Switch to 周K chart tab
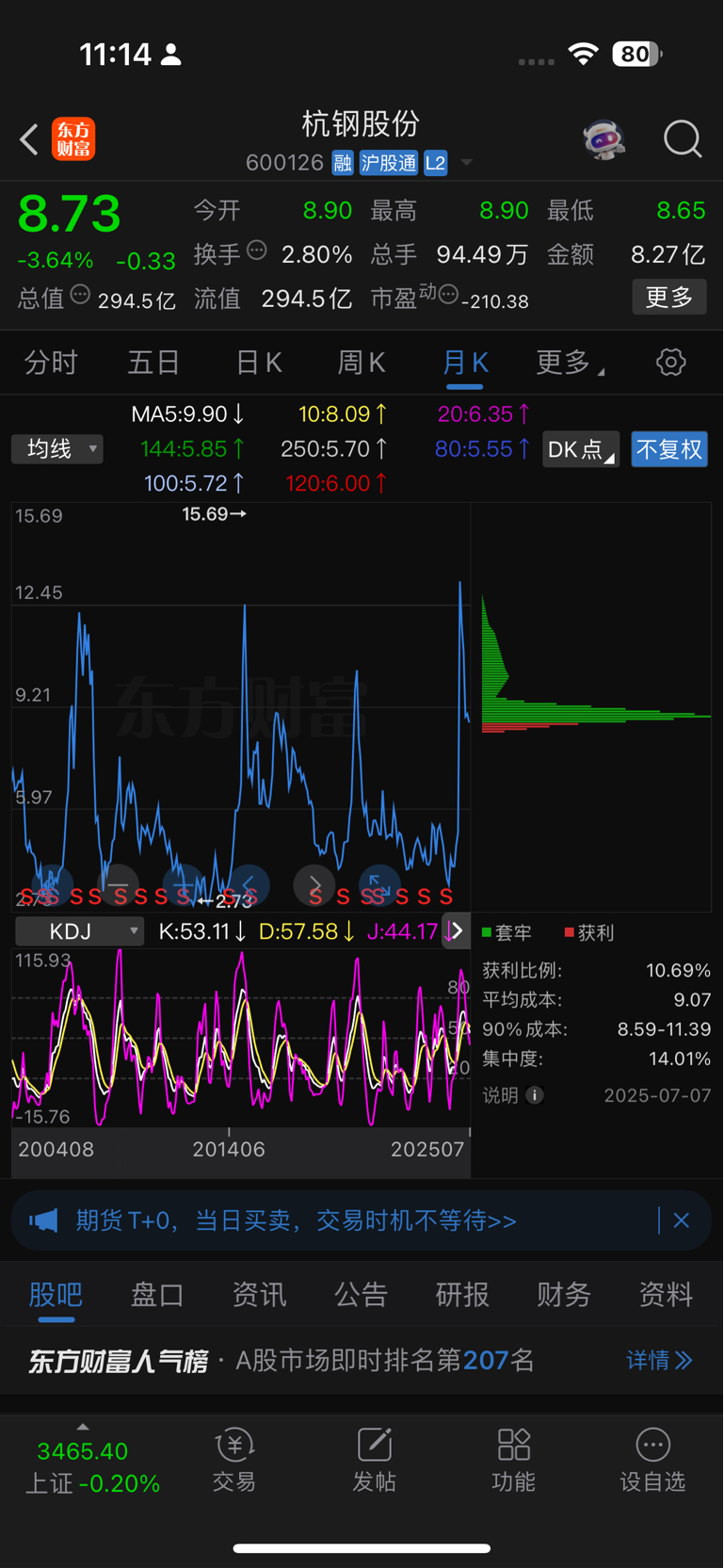 [x=361, y=363]
